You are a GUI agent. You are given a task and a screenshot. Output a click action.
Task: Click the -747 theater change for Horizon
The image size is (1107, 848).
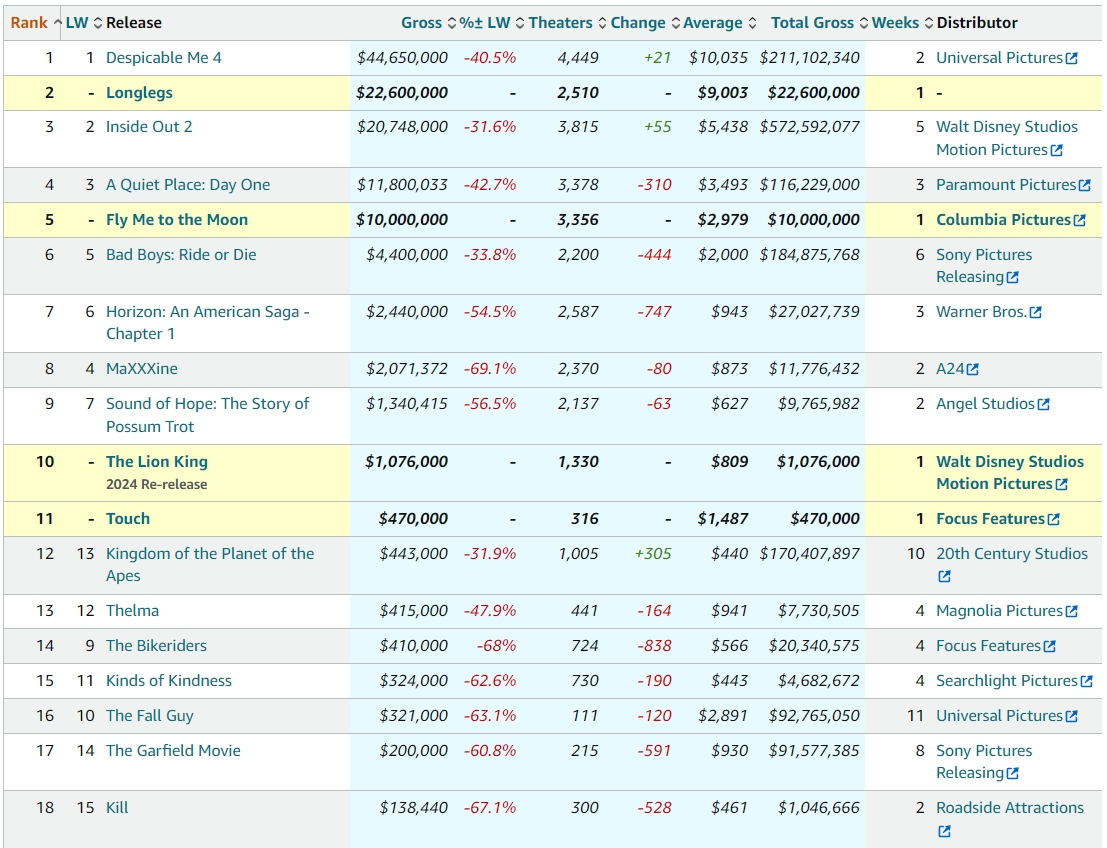click(x=654, y=312)
